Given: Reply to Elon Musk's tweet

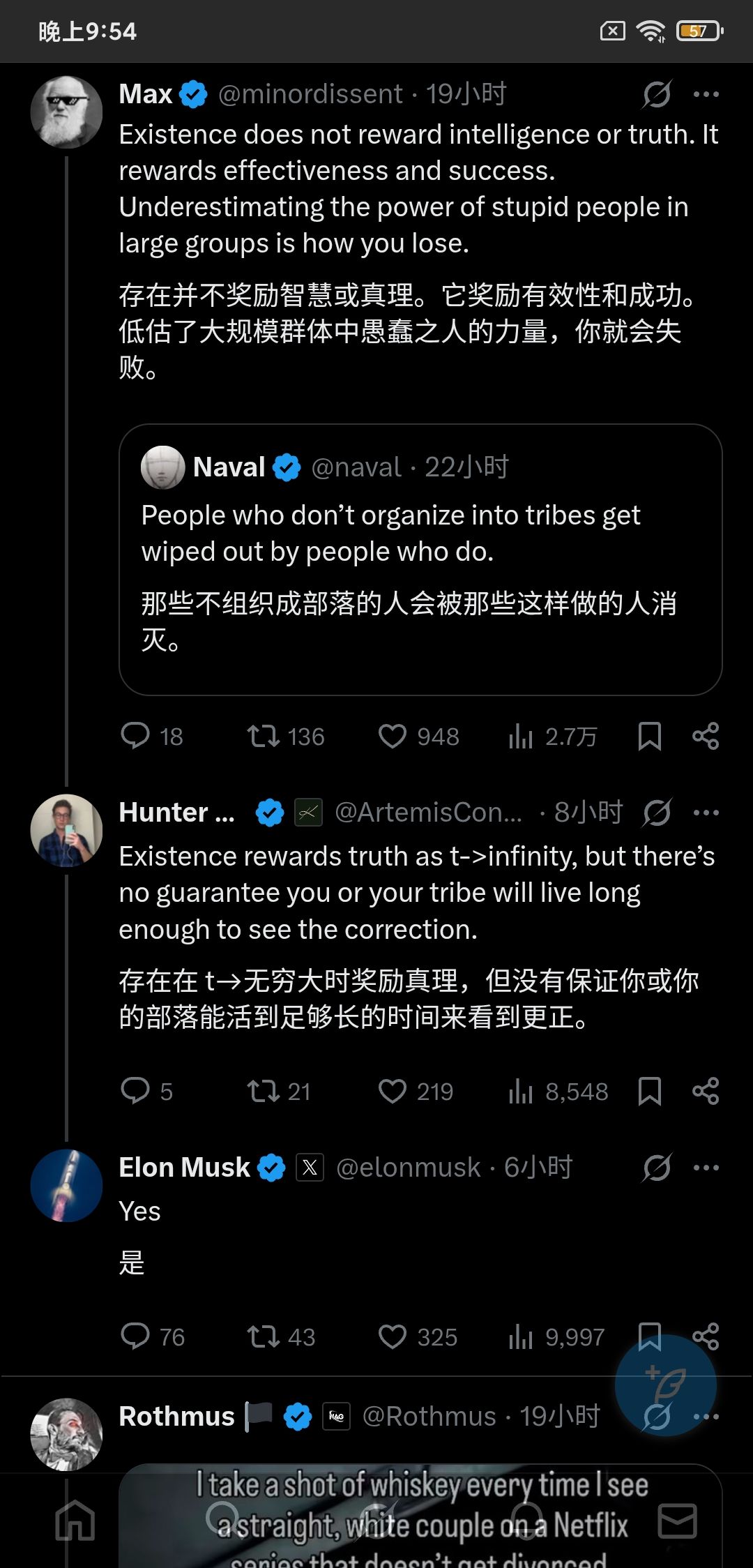Looking at the screenshot, I should pyautogui.click(x=135, y=1336).
